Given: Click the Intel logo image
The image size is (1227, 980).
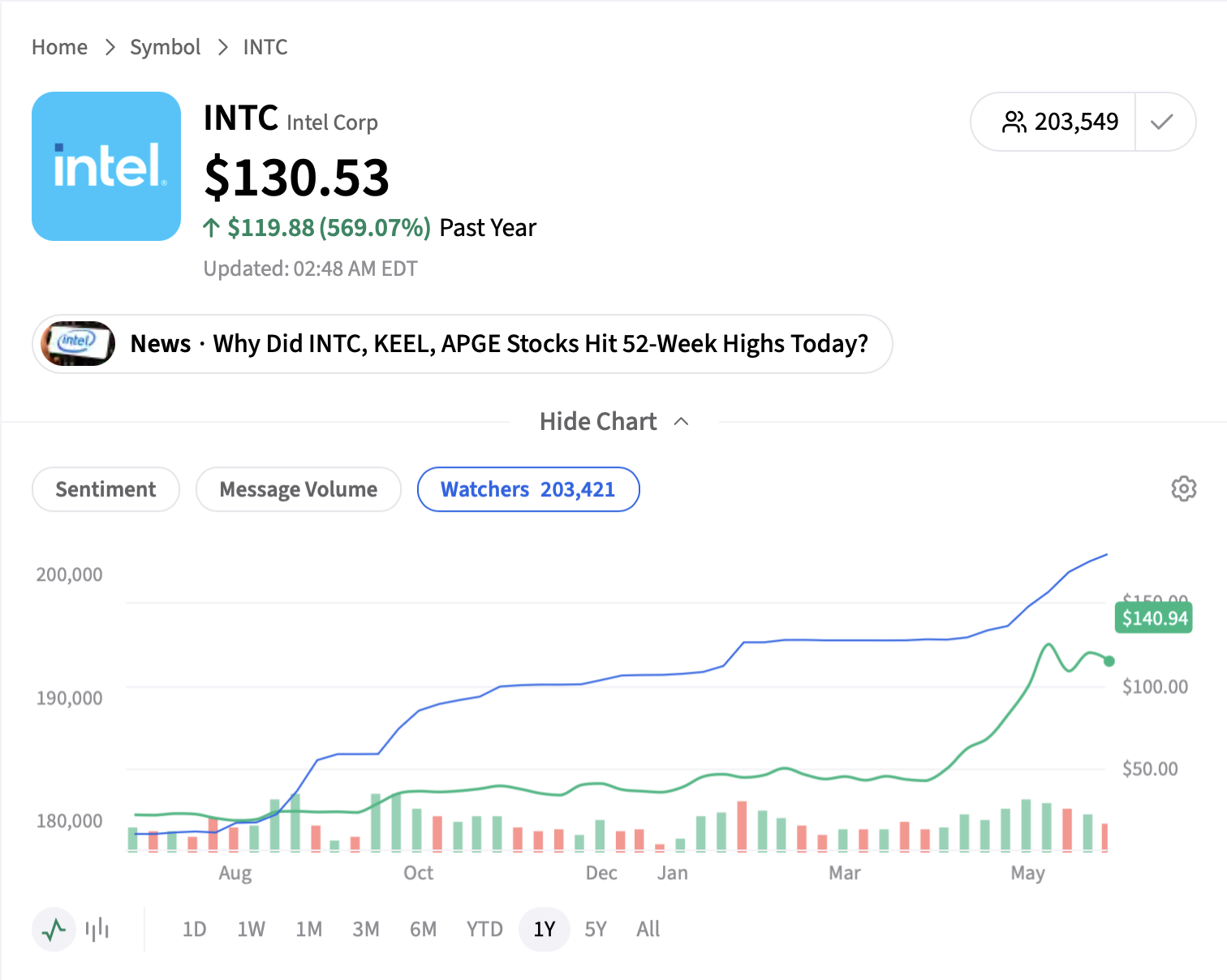Looking at the screenshot, I should pyautogui.click(x=106, y=166).
